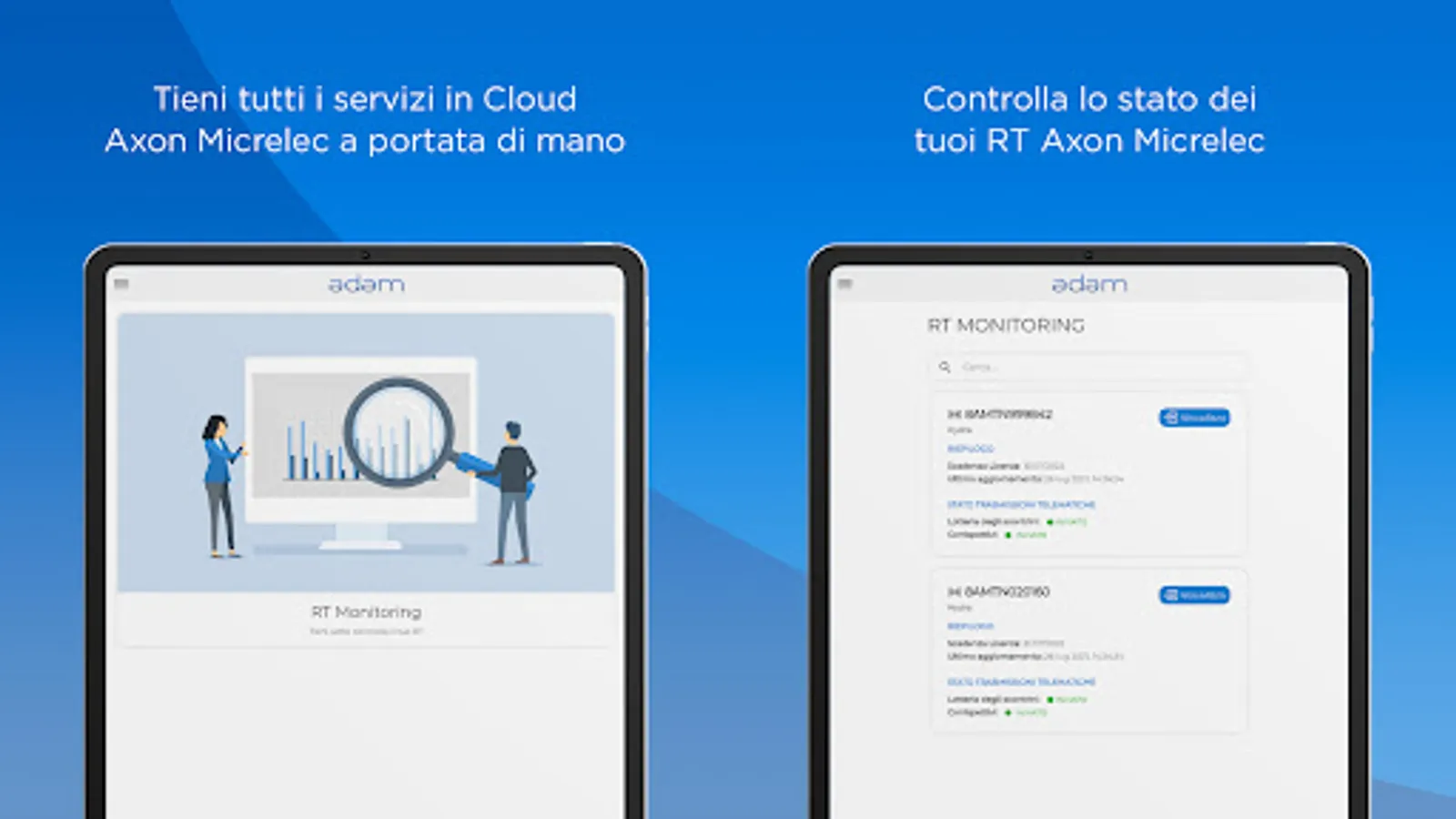Click the Corrispettivi status line in the lower card

pyautogui.click(x=997, y=712)
